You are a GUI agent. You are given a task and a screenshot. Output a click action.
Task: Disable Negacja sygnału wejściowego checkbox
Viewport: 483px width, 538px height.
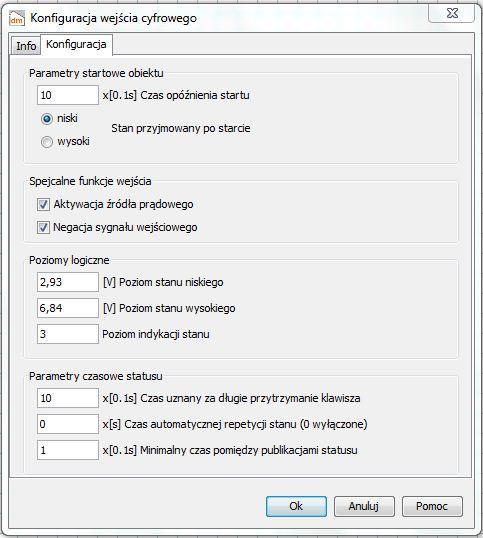[x=43, y=227]
